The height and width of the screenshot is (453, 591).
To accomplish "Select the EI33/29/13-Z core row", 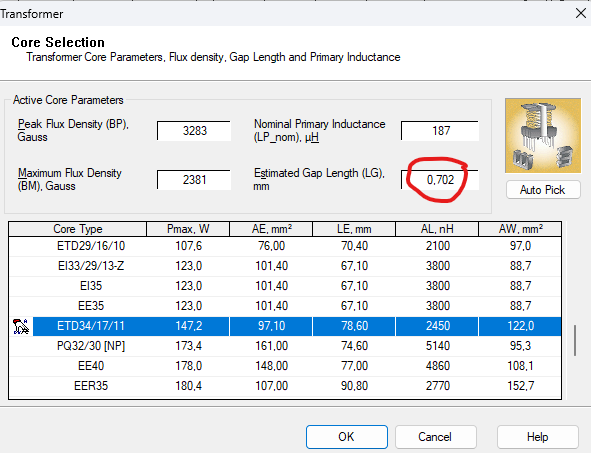I will click(x=285, y=266).
